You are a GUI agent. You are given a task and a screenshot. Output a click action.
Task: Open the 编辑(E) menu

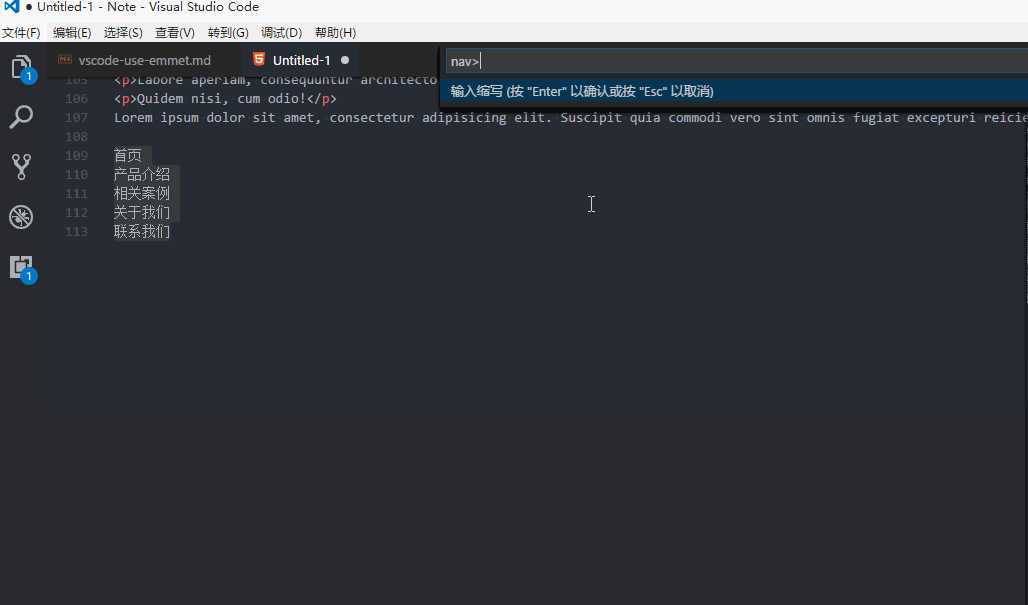[x=71, y=33]
